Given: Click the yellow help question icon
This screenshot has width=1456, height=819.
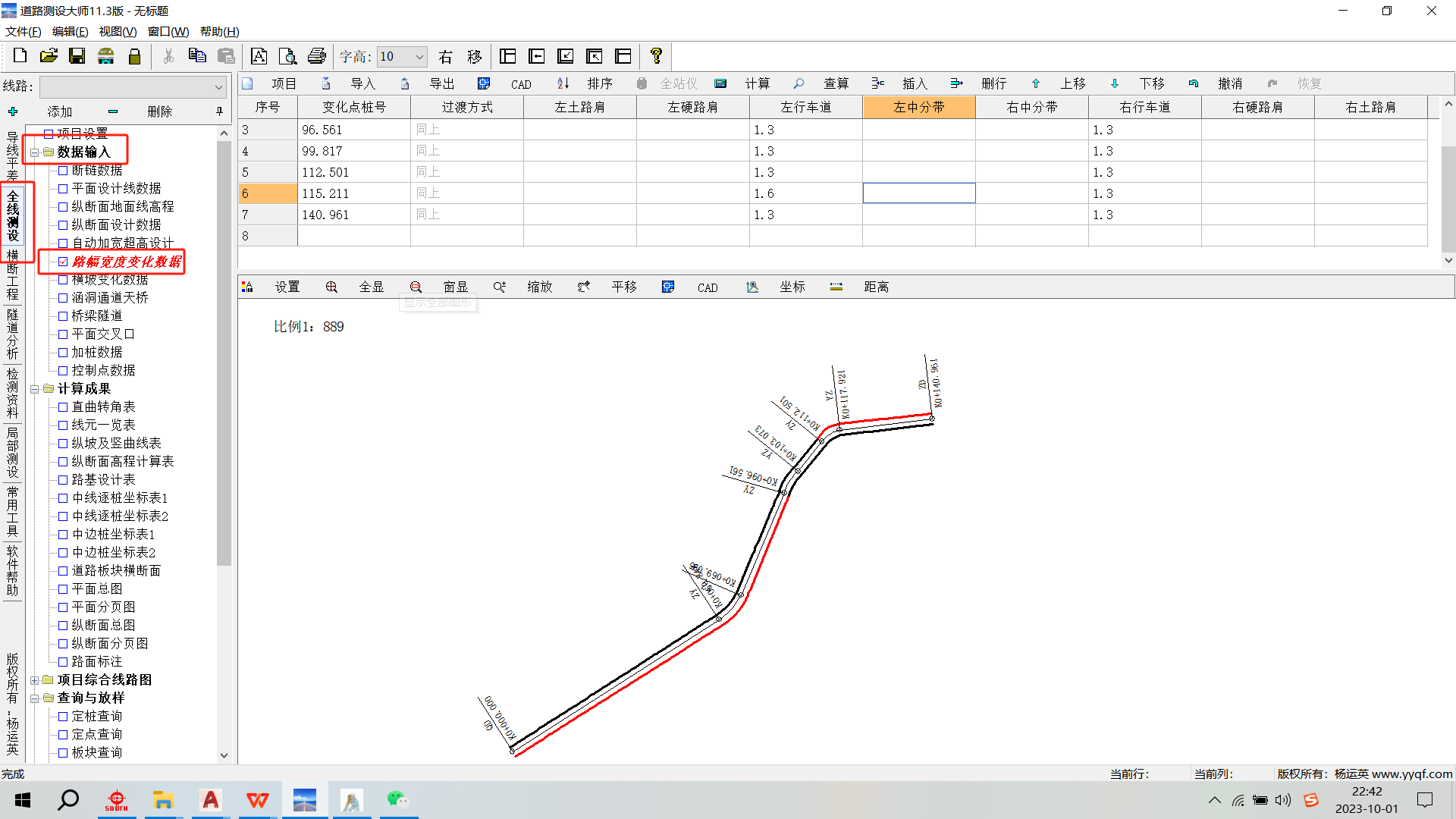Looking at the screenshot, I should tap(656, 56).
